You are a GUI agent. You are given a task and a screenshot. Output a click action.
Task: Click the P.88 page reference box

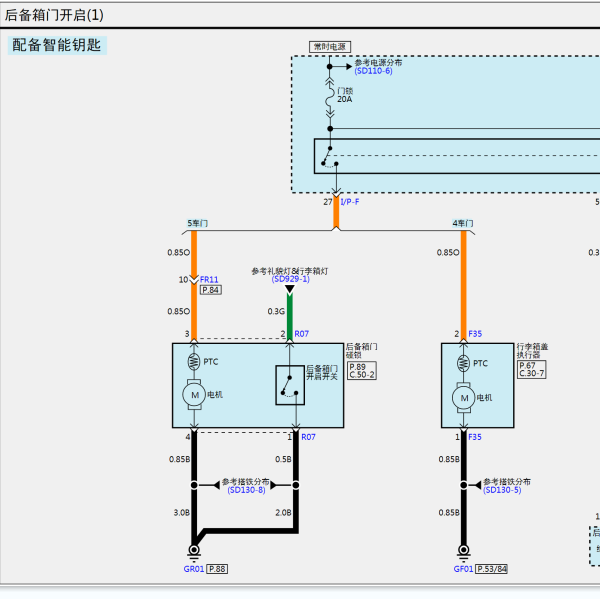click(217, 569)
